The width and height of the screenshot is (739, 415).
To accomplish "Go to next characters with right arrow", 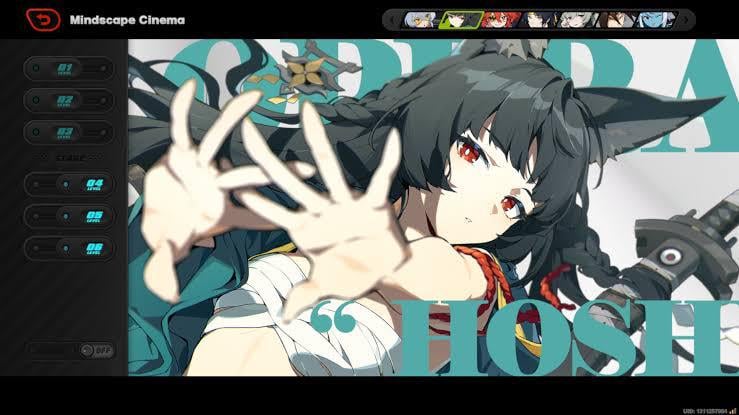I will click(686, 20).
